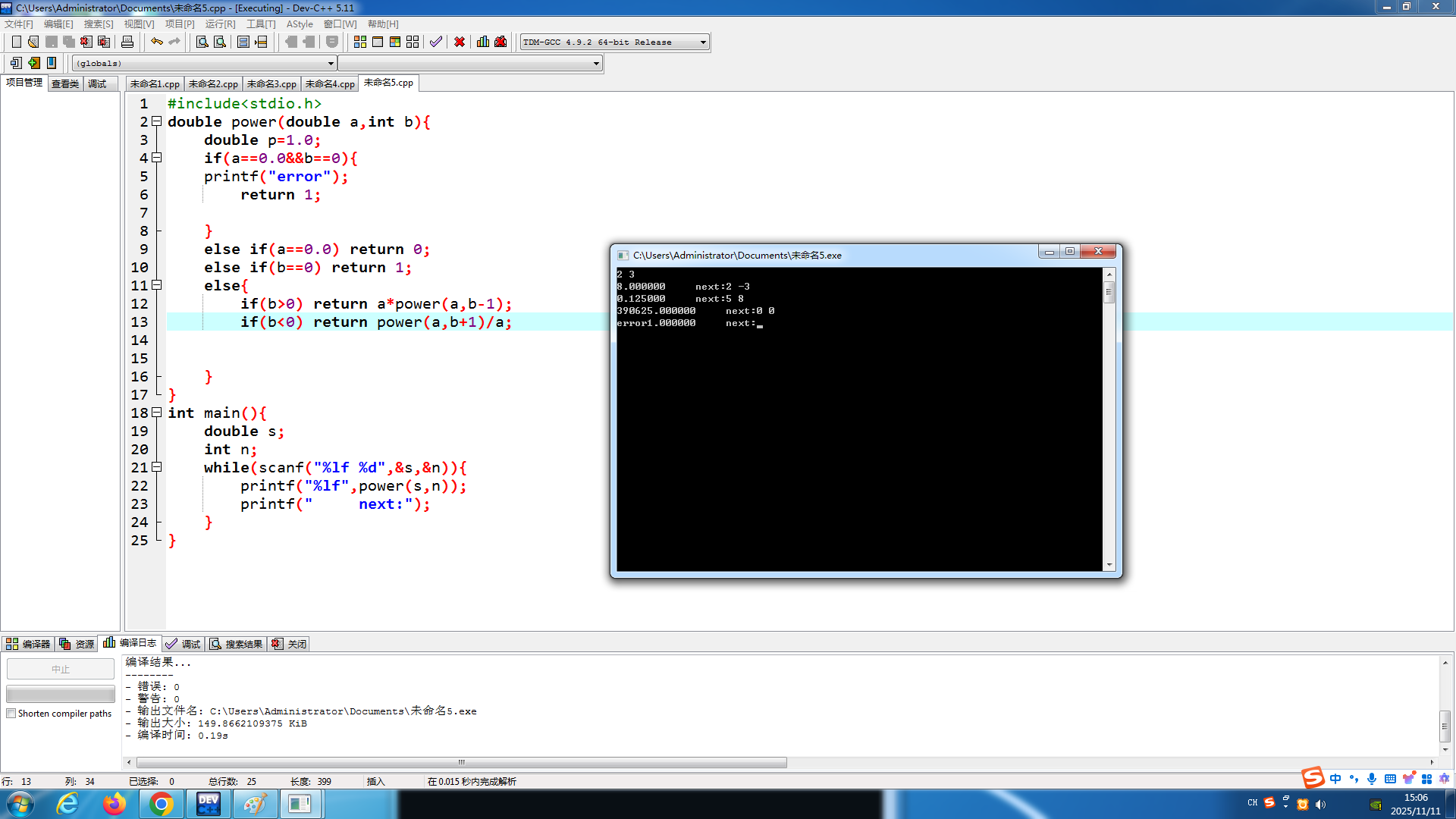Click the Compile four-squares icon
1456x819 pixels.
tap(360, 42)
